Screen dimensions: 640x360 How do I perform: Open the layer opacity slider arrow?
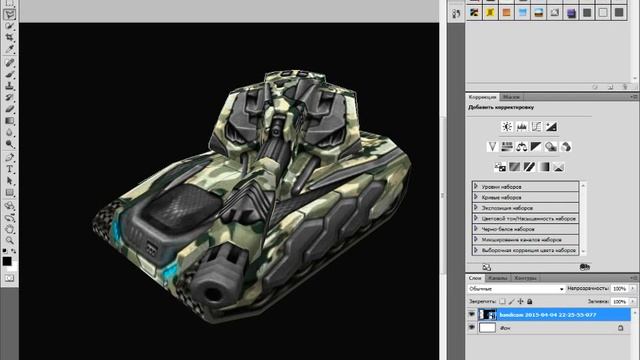pyautogui.click(x=633, y=289)
